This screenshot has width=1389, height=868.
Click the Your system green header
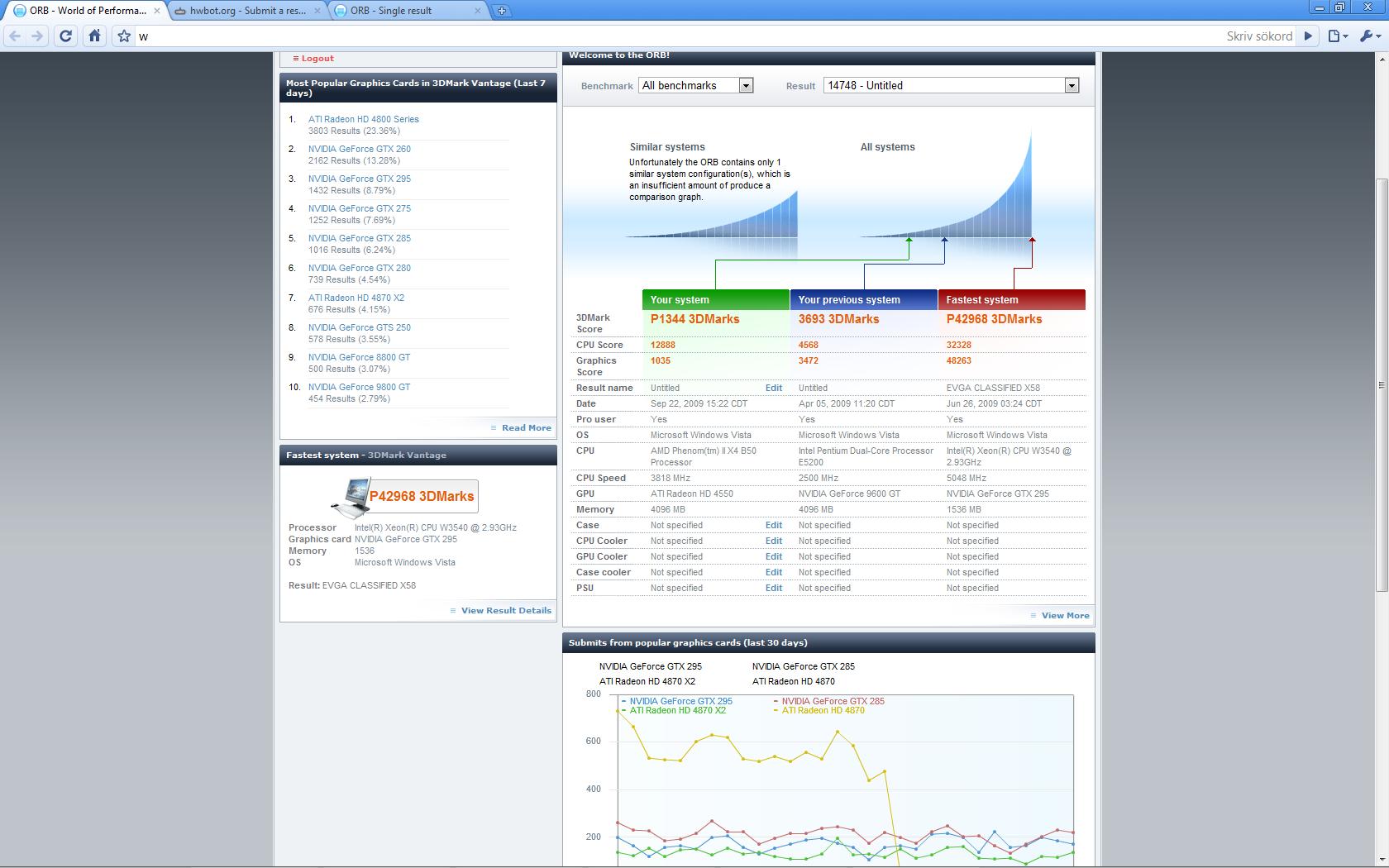(x=716, y=300)
